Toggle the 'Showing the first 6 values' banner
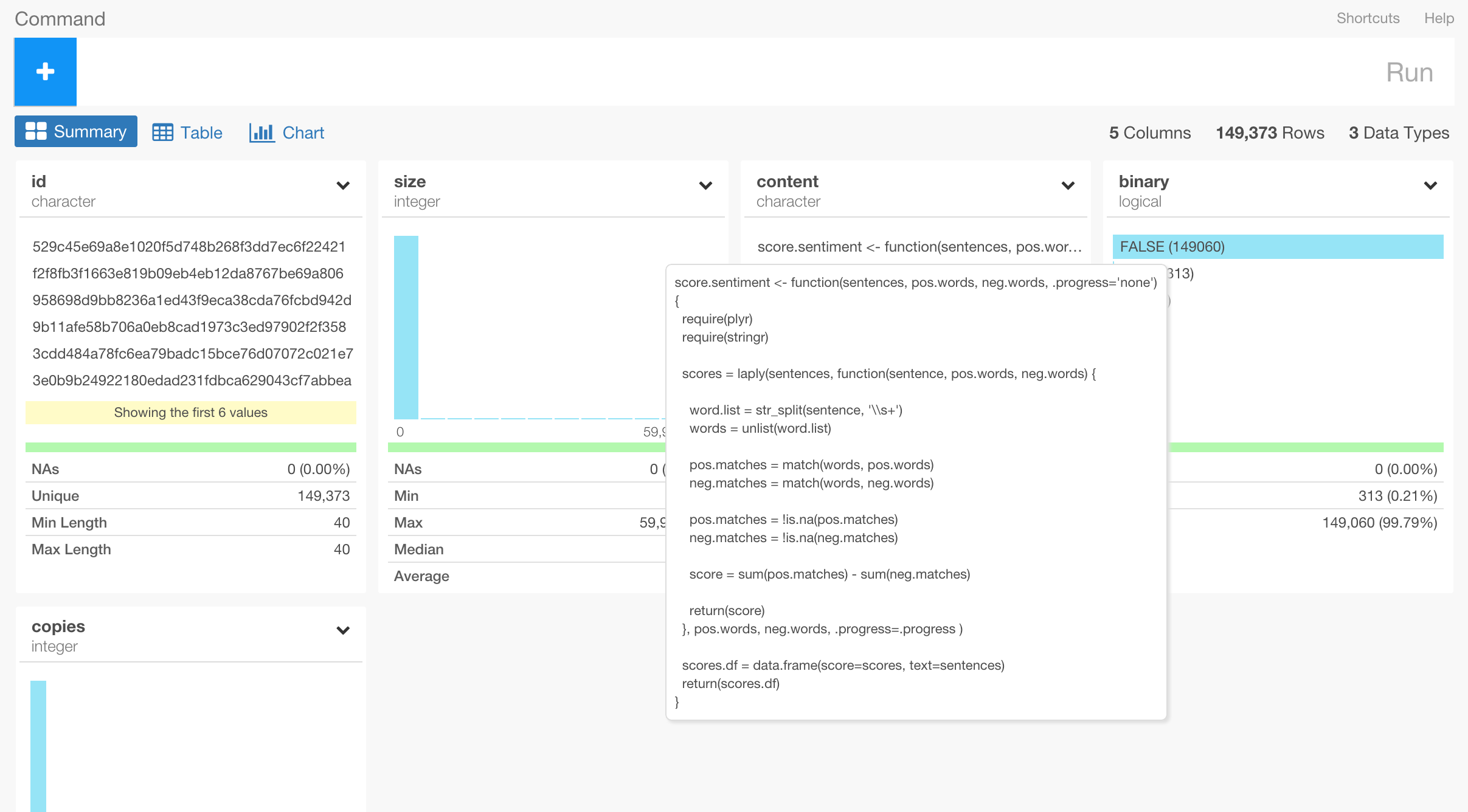The width and height of the screenshot is (1468, 812). [x=190, y=412]
